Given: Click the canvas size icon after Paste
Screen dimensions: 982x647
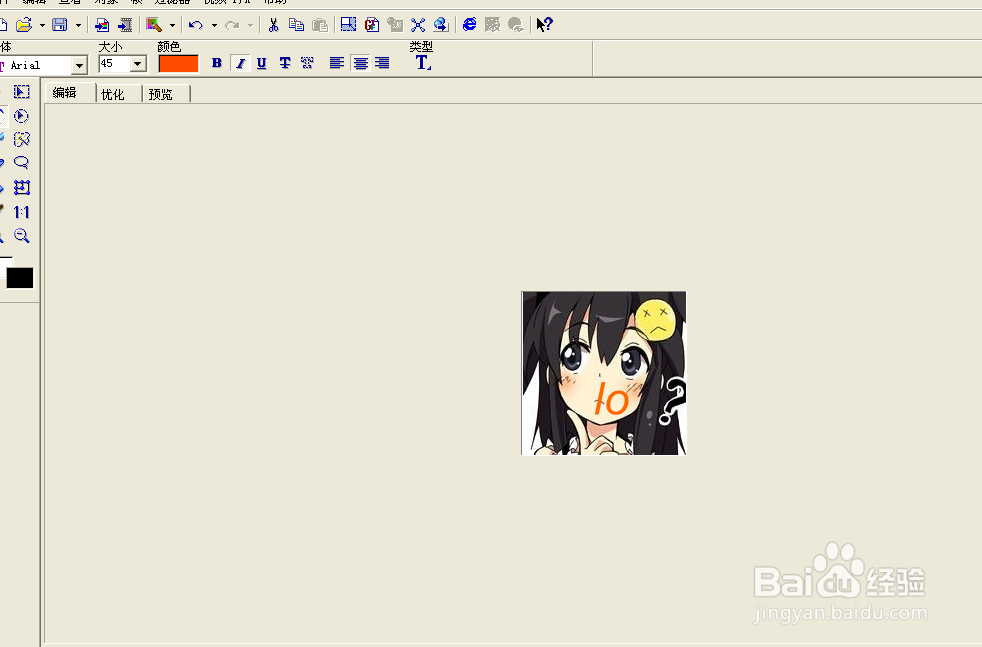Looking at the screenshot, I should 348,25.
